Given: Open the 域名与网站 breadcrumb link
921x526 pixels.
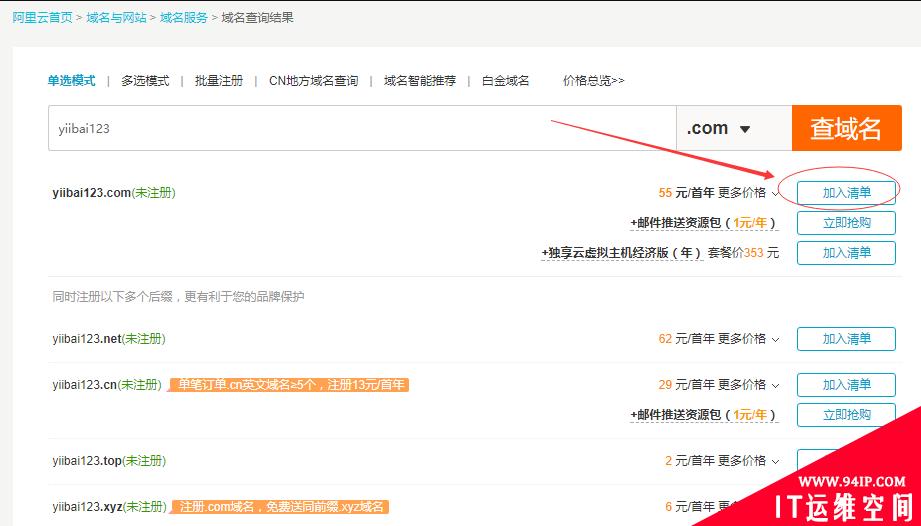Looking at the screenshot, I should point(116,18).
